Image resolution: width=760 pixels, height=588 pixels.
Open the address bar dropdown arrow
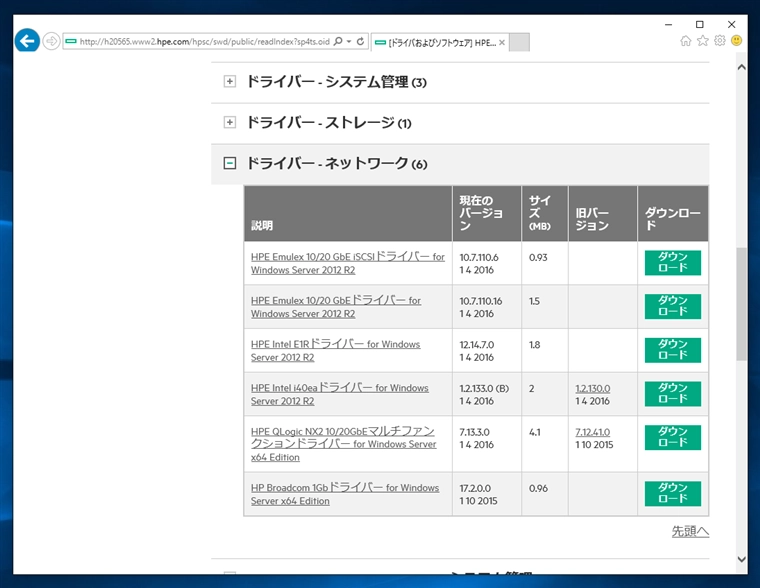pos(349,42)
